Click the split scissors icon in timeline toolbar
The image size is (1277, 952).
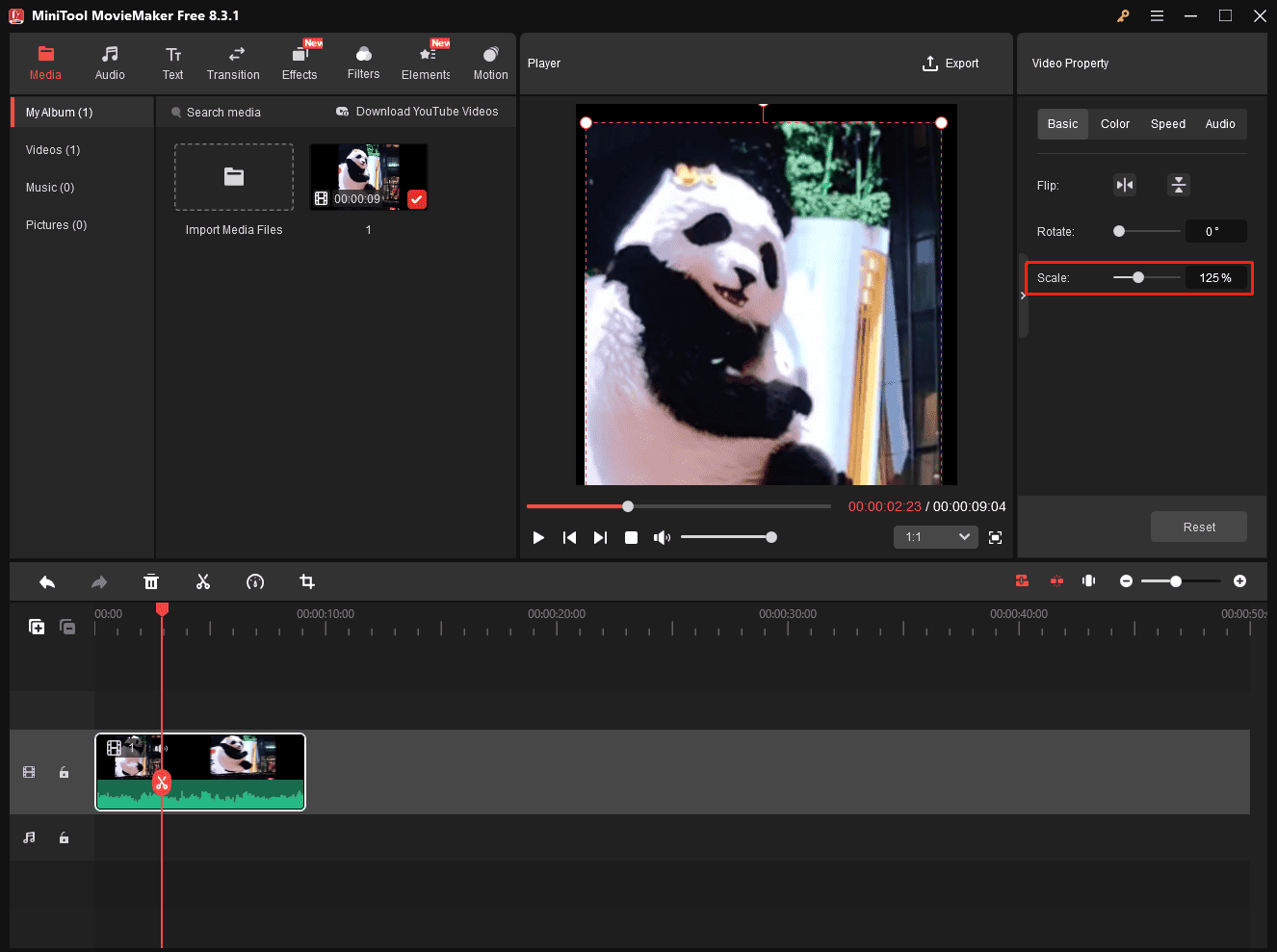[x=203, y=581]
